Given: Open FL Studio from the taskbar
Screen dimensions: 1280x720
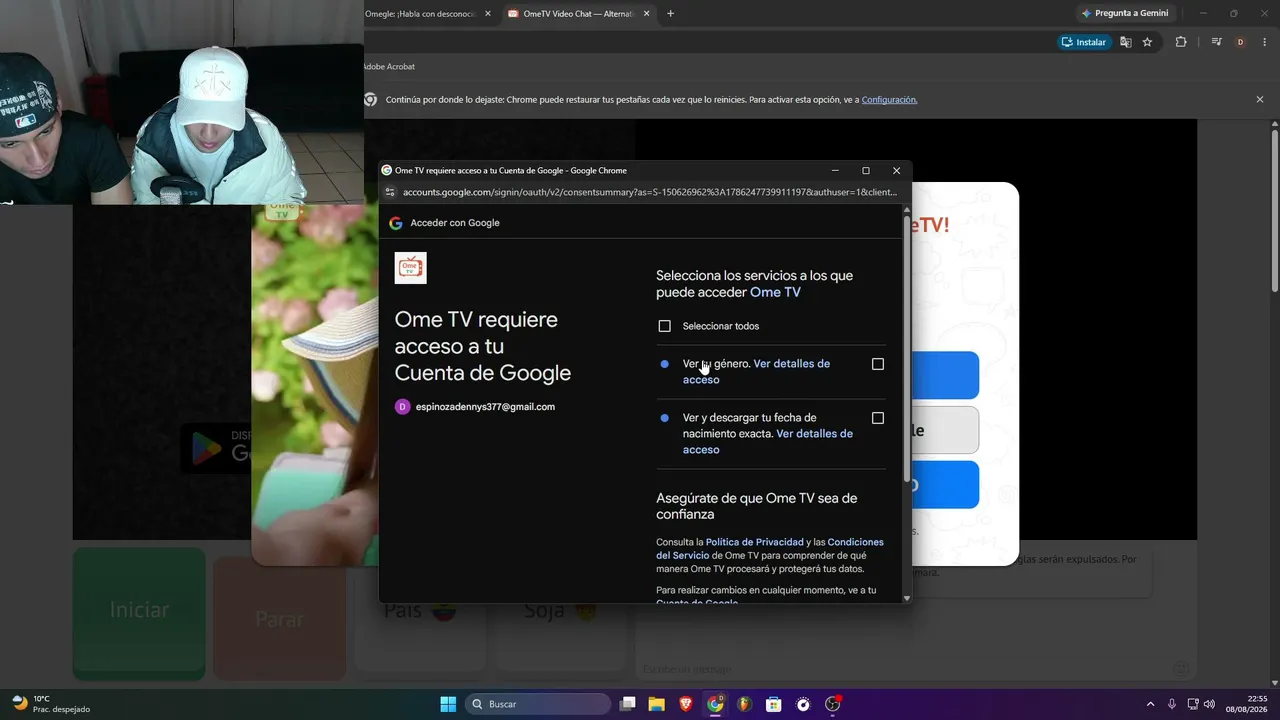Looking at the screenshot, I should point(744,704).
